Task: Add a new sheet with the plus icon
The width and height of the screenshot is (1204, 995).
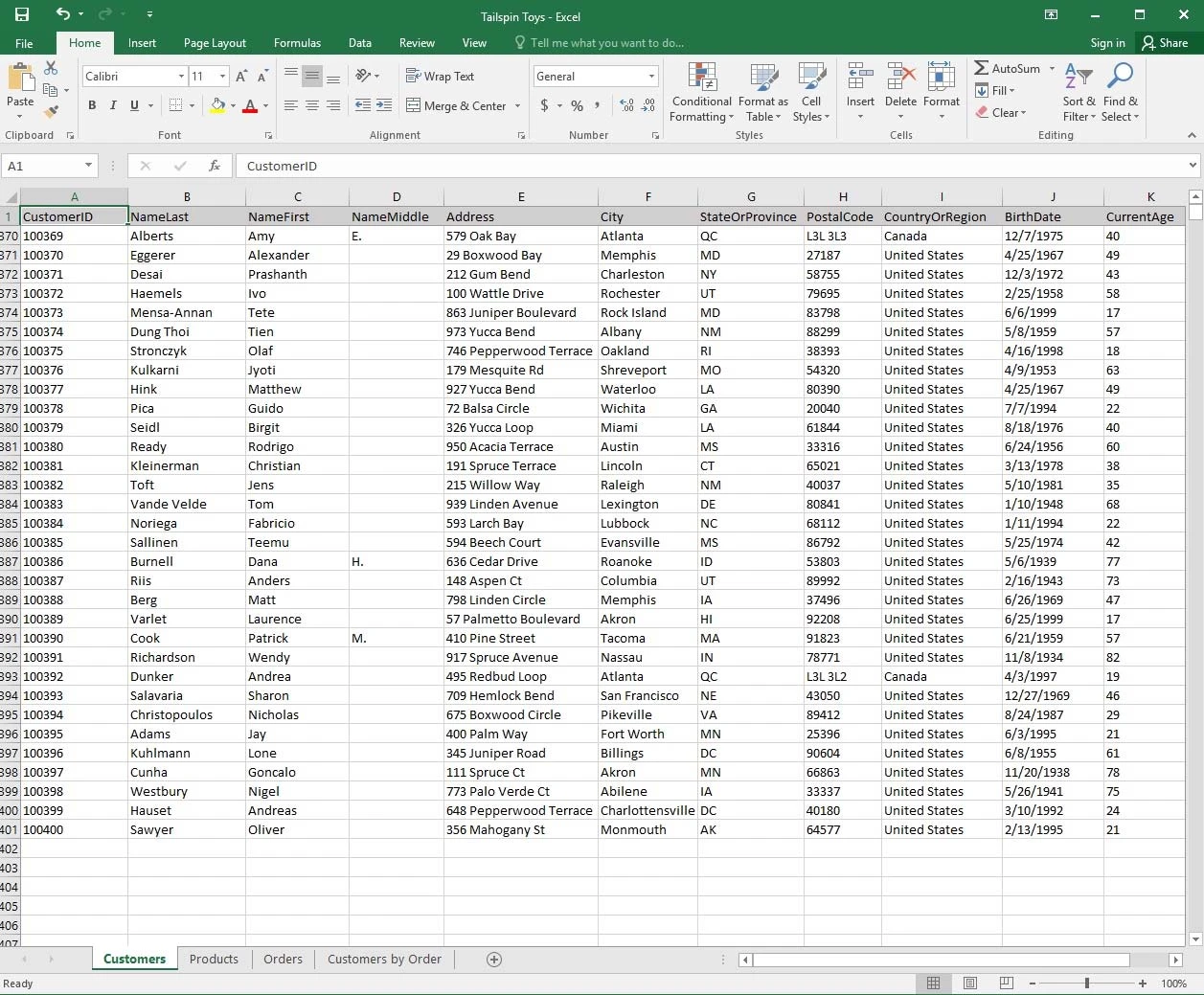Action: point(494,960)
